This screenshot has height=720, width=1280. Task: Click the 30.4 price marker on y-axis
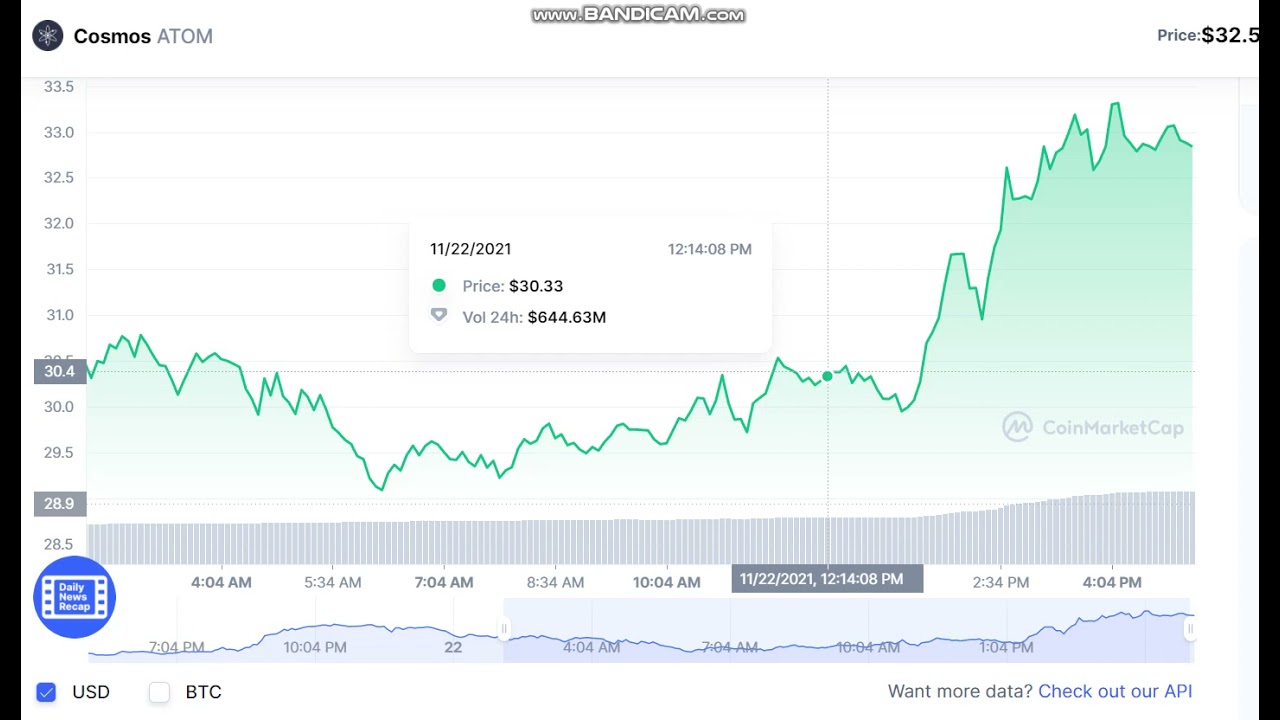pyautogui.click(x=60, y=371)
